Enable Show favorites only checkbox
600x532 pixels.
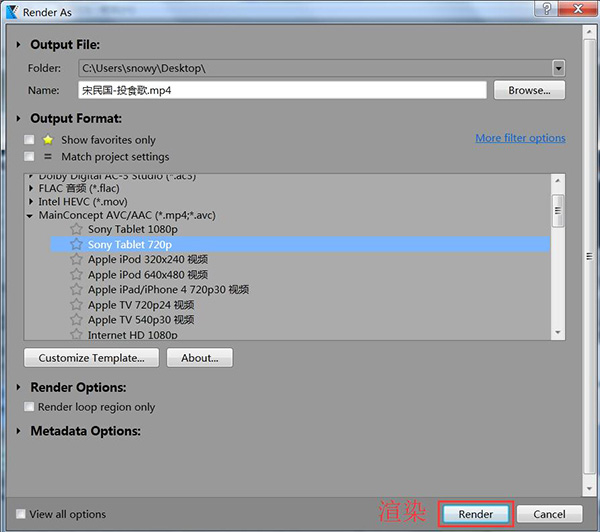pyautogui.click(x=29, y=140)
